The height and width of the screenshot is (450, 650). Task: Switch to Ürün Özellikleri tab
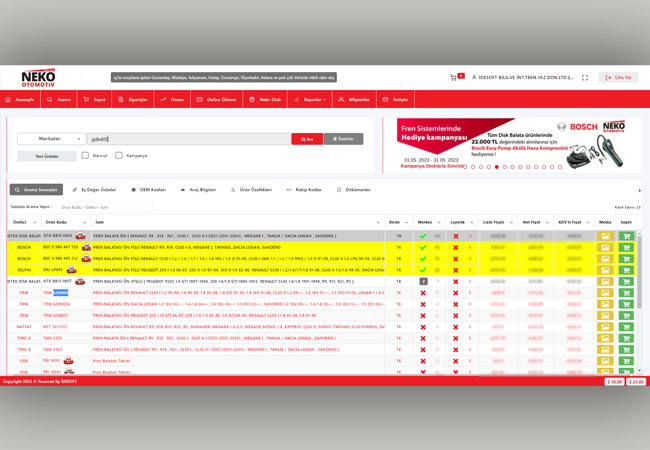pyautogui.click(x=251, y=190)
